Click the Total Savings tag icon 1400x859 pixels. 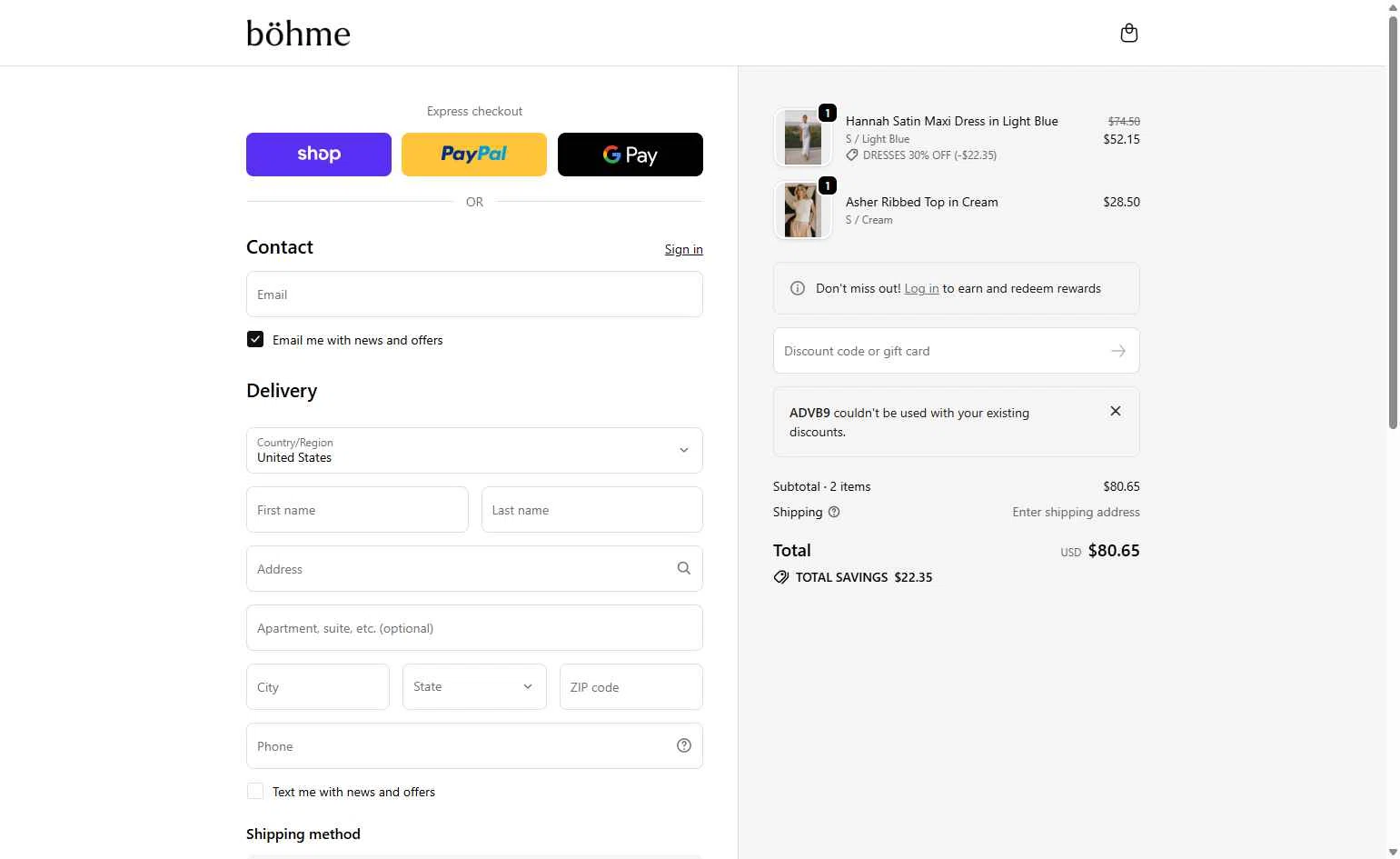[x=781, y=577]
